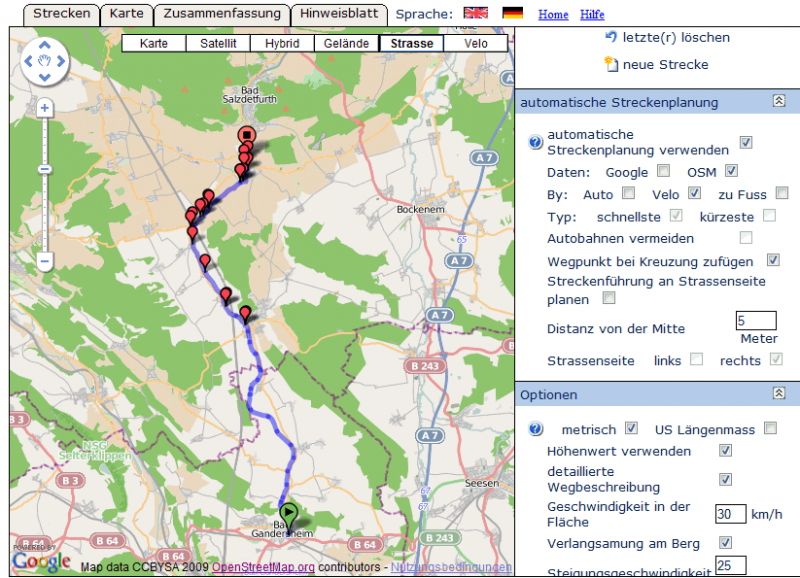Click the pan control hand icon

[x=45, y=62]
